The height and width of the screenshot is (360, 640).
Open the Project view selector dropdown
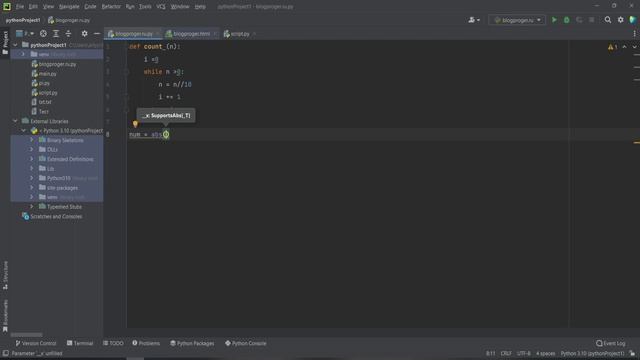[x=25, y=33]
